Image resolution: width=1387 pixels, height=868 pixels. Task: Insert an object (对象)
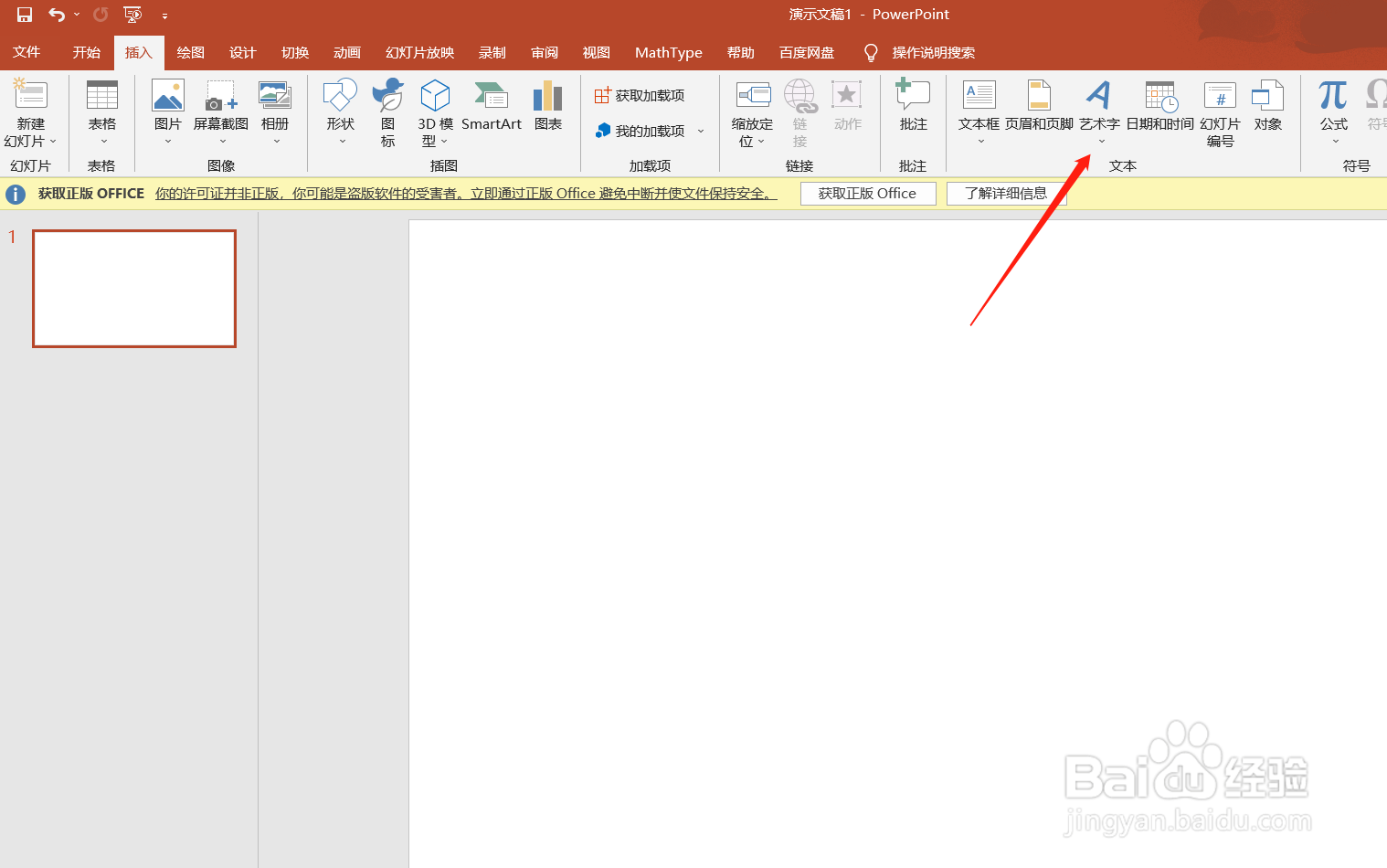1267,106
